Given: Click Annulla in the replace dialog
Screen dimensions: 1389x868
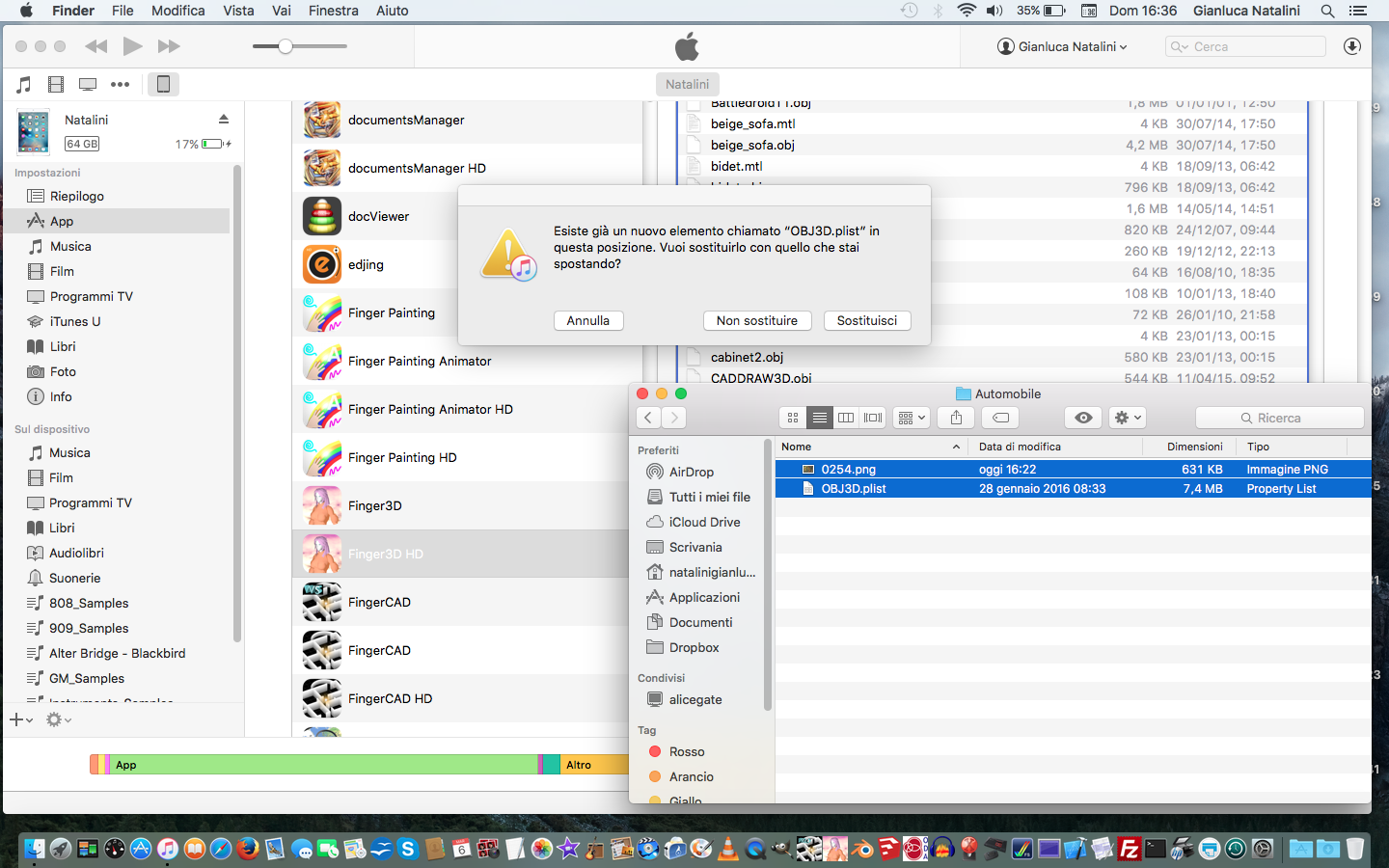Looking at the screenshot, I should [x=588, y=320].
